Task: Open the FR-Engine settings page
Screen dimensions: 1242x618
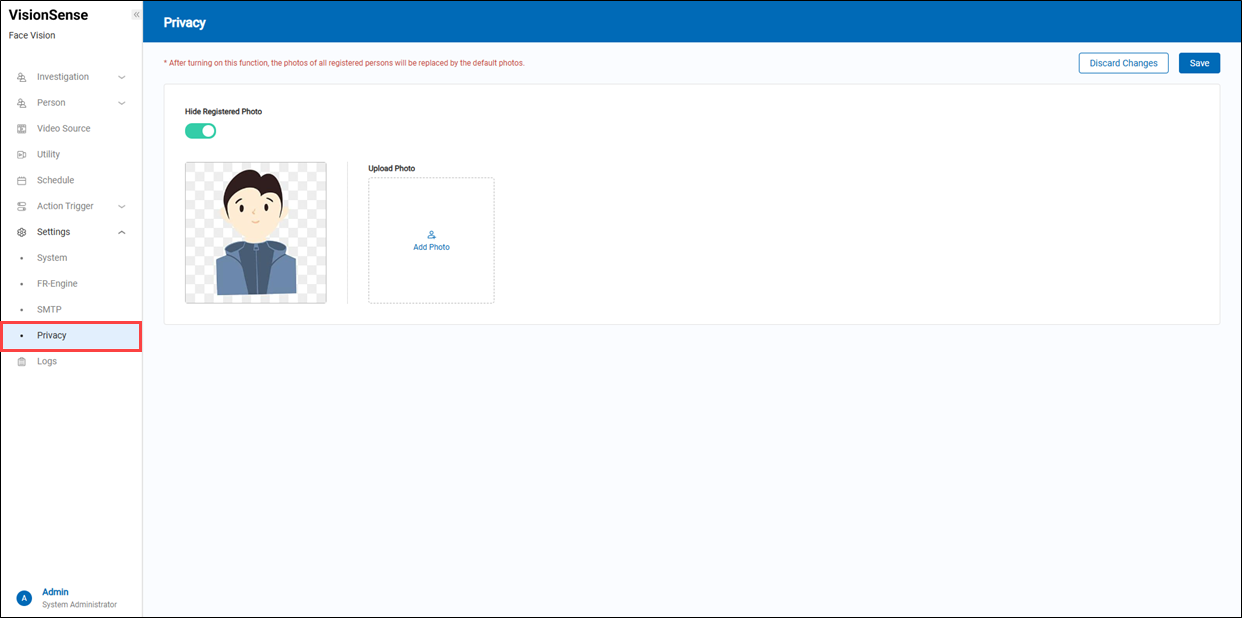Action: coord(56,283)
